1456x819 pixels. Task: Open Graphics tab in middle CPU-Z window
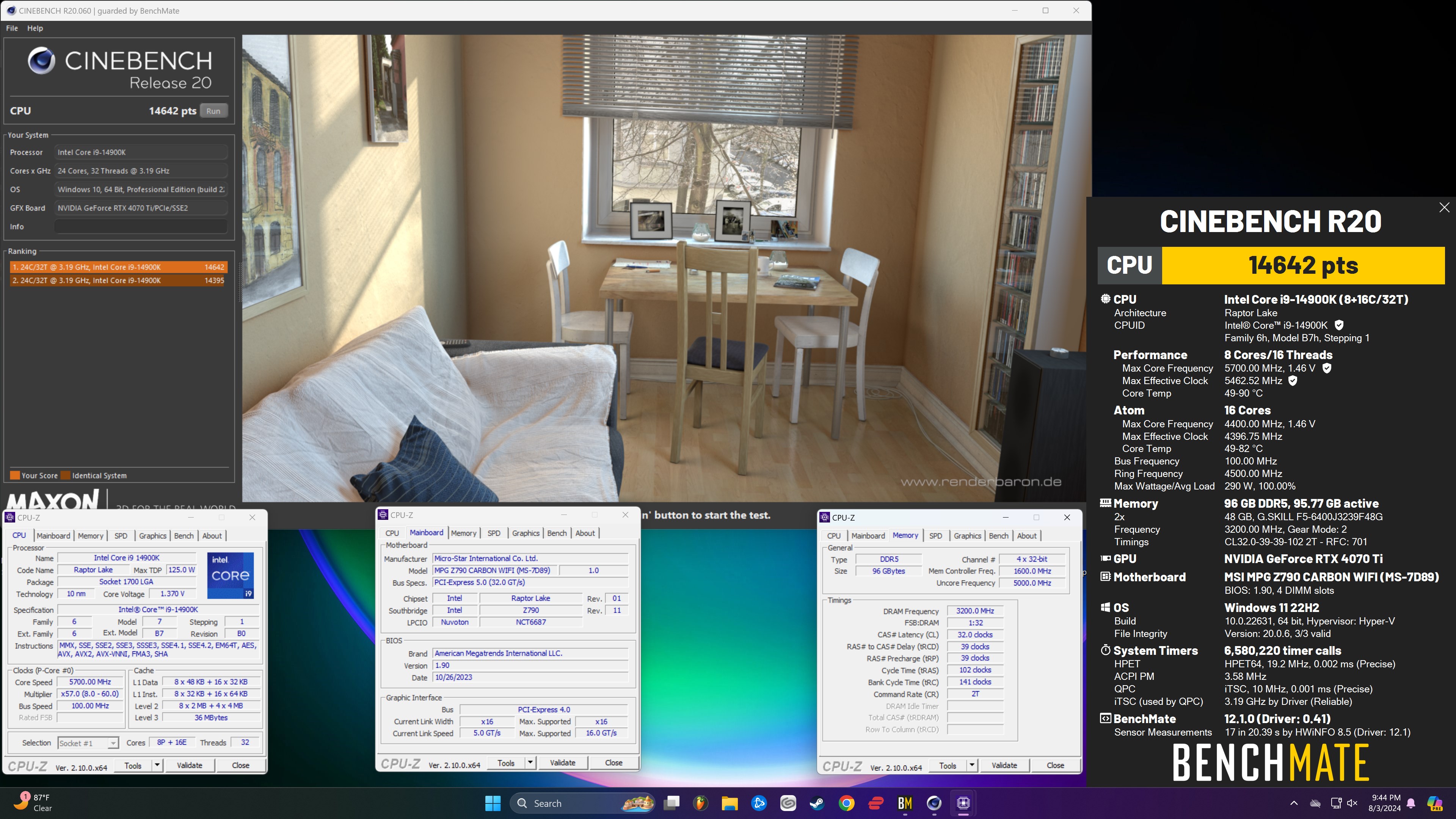526,533
